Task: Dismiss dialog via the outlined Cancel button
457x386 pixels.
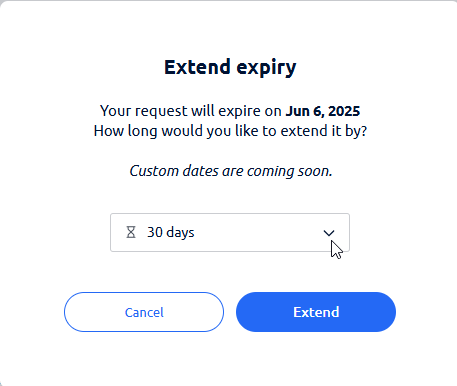Action: point(144,312)
